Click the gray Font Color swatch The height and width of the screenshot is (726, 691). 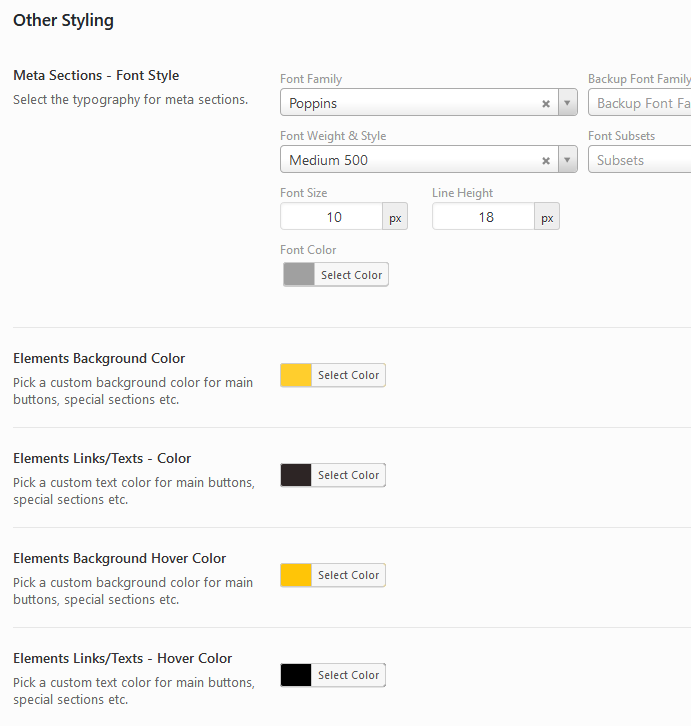(x=299, y=275)
